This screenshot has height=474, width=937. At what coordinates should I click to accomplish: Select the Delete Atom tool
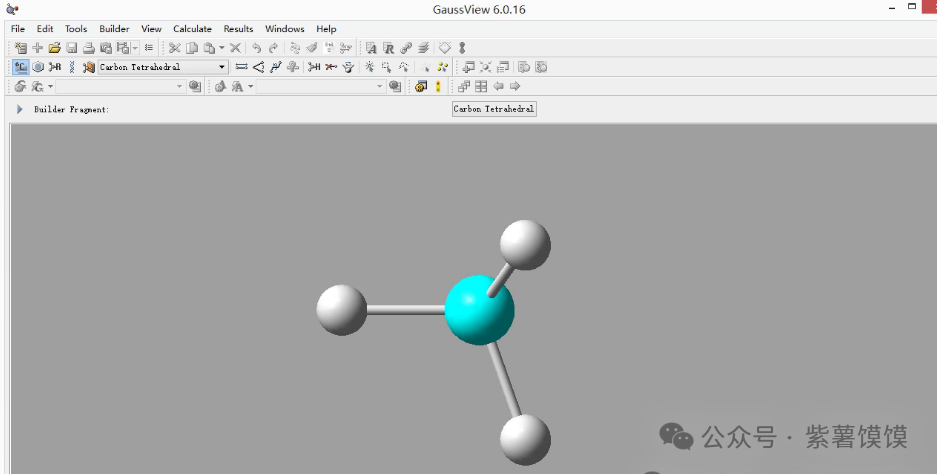(330, 67)
